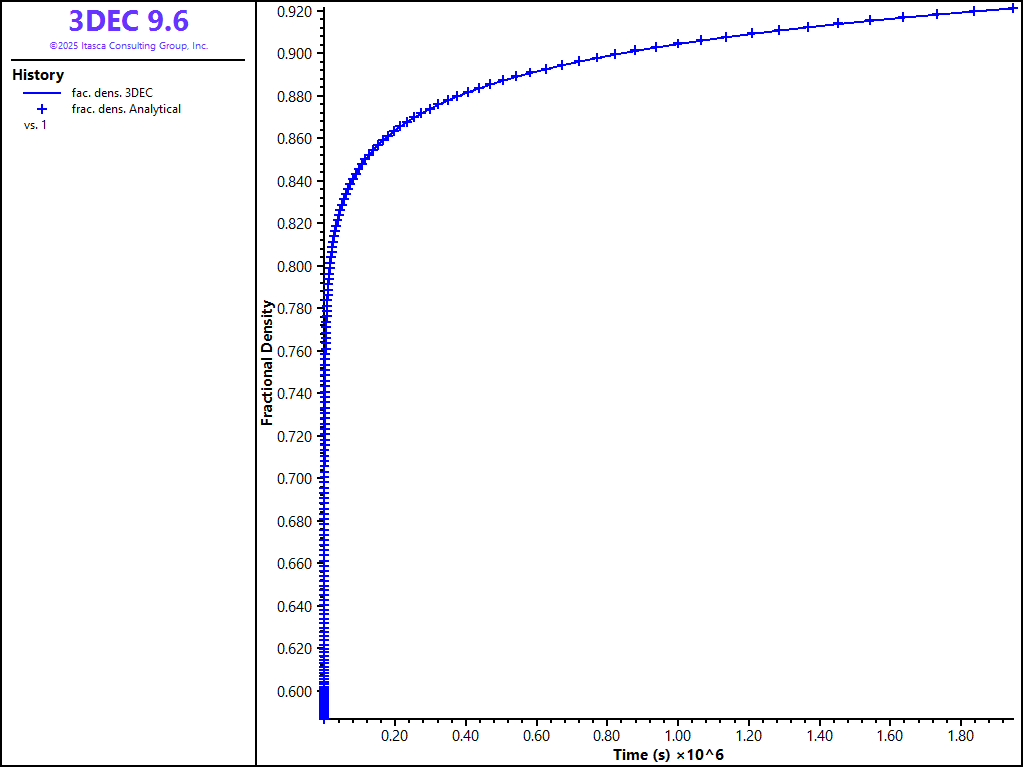Click the 0.20 tick on the time axis
Viewport: 1024px width, 768px height.
click(395, 736)
